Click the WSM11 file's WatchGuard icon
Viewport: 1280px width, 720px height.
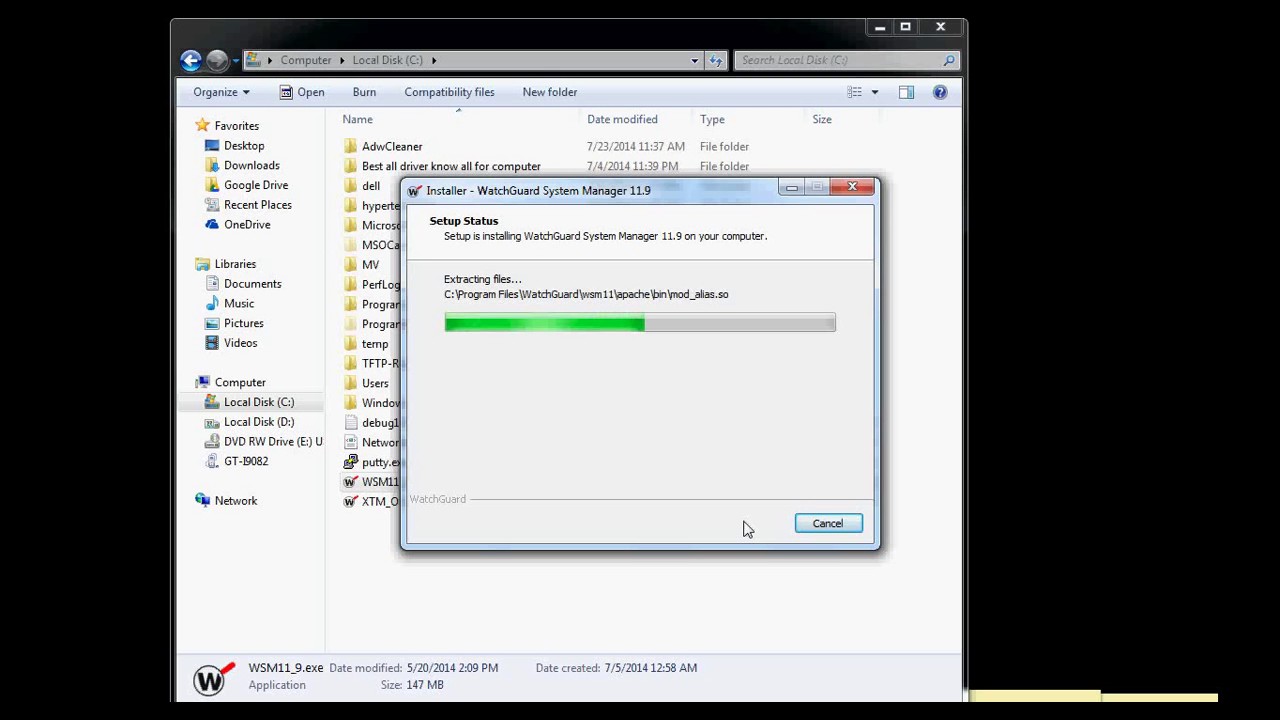click(x=350, y=482)
